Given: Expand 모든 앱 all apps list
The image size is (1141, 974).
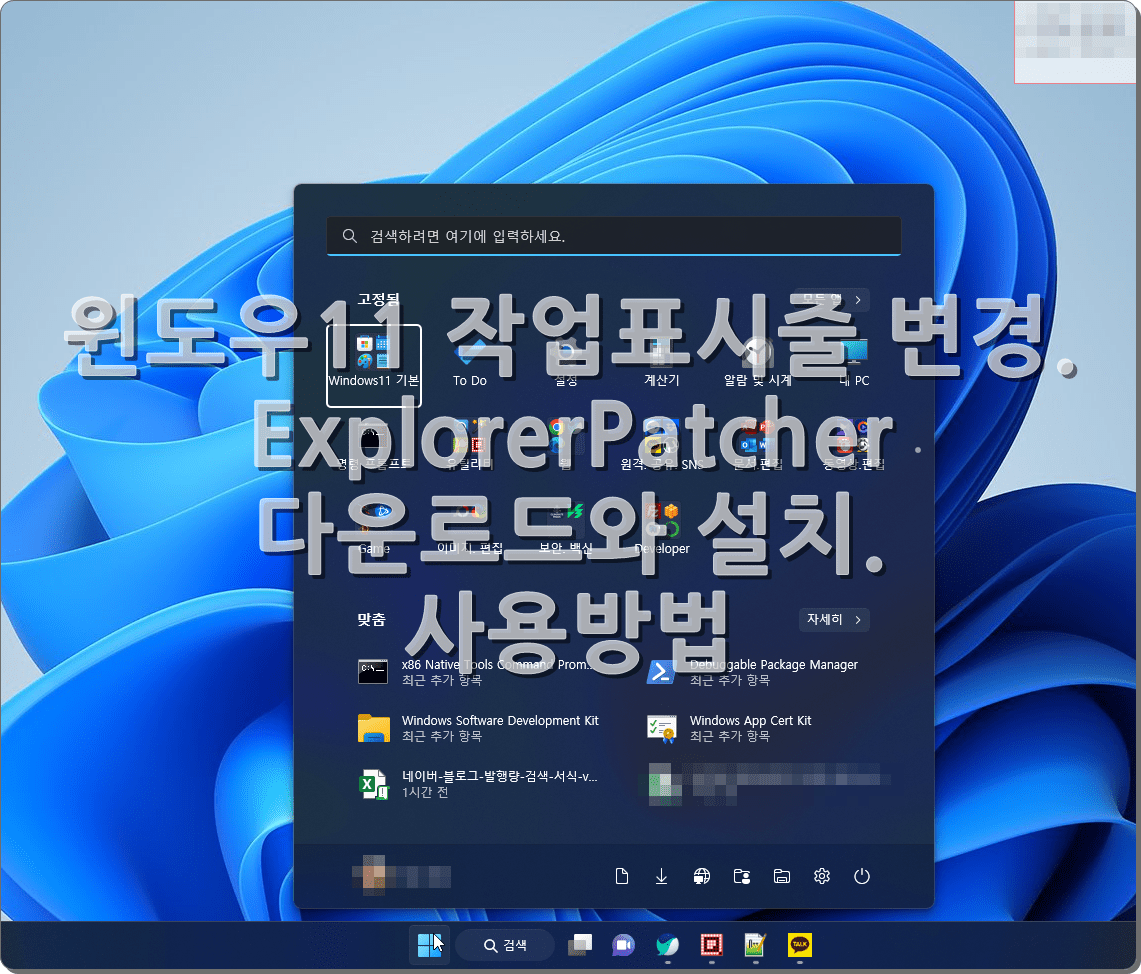Looking at the screenshot, I should point(832,299).
